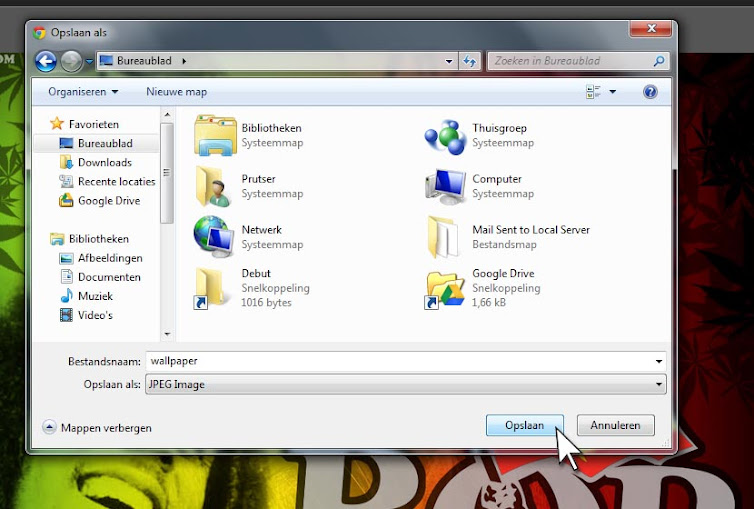Collapse folders with Mappen verbergen

coord(97,427)
